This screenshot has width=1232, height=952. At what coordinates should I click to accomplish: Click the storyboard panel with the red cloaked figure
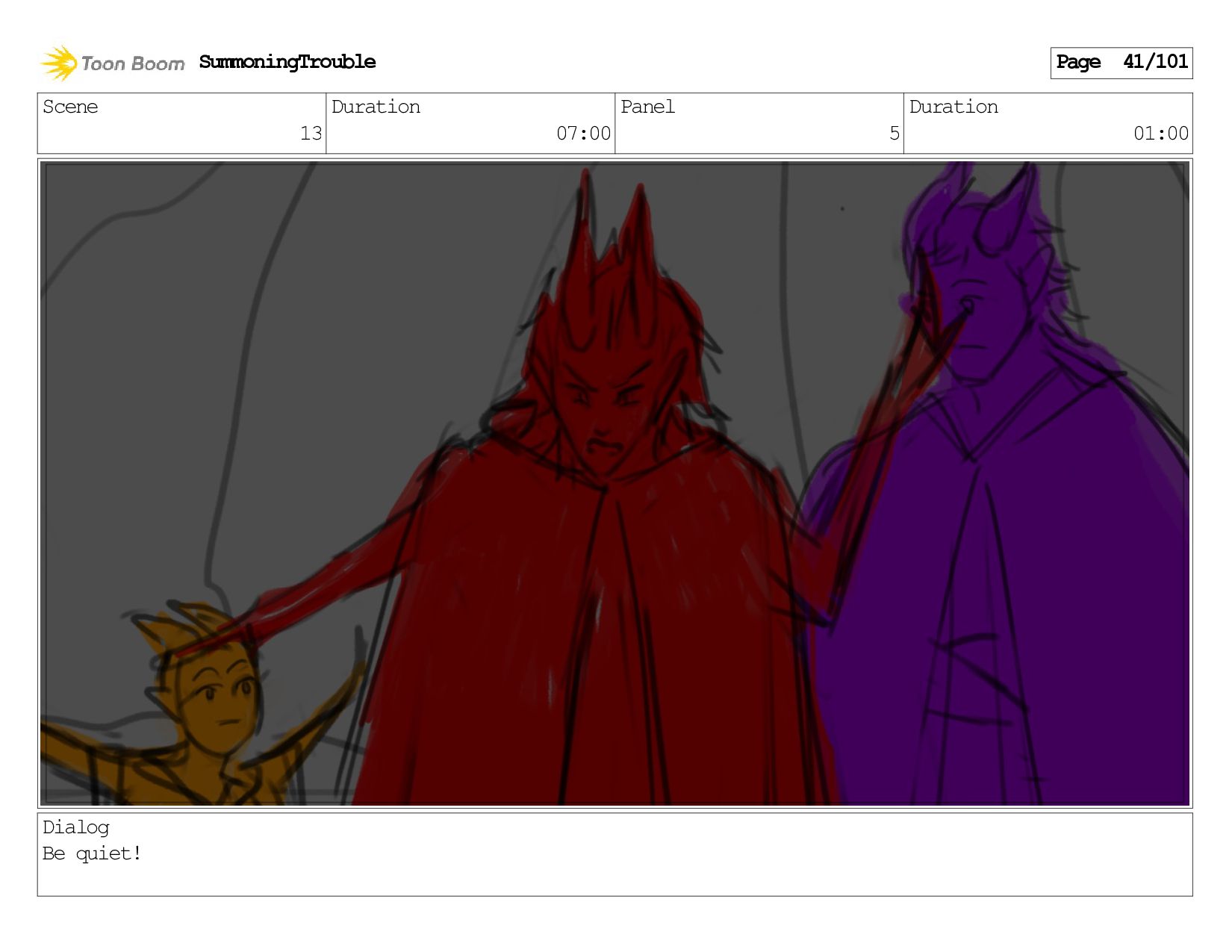click(615, 483)
